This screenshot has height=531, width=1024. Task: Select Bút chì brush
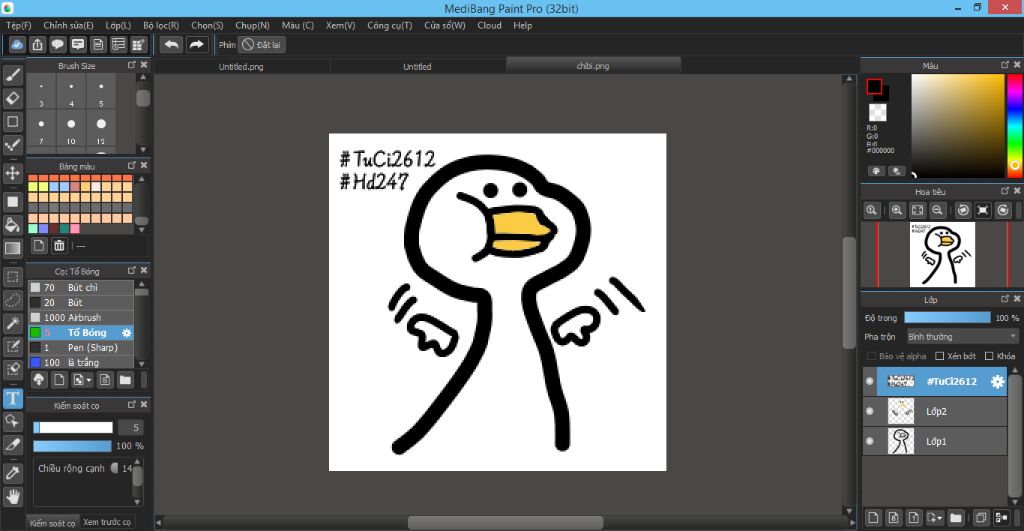(80, 287)
